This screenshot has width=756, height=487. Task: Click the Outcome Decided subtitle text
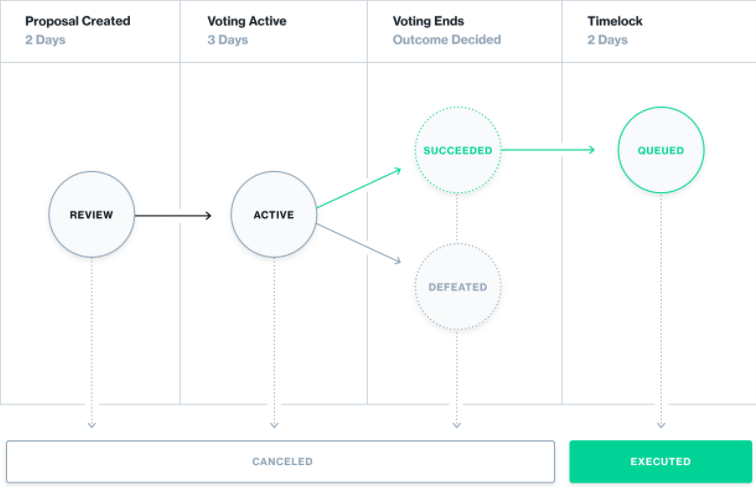point(447,40)
